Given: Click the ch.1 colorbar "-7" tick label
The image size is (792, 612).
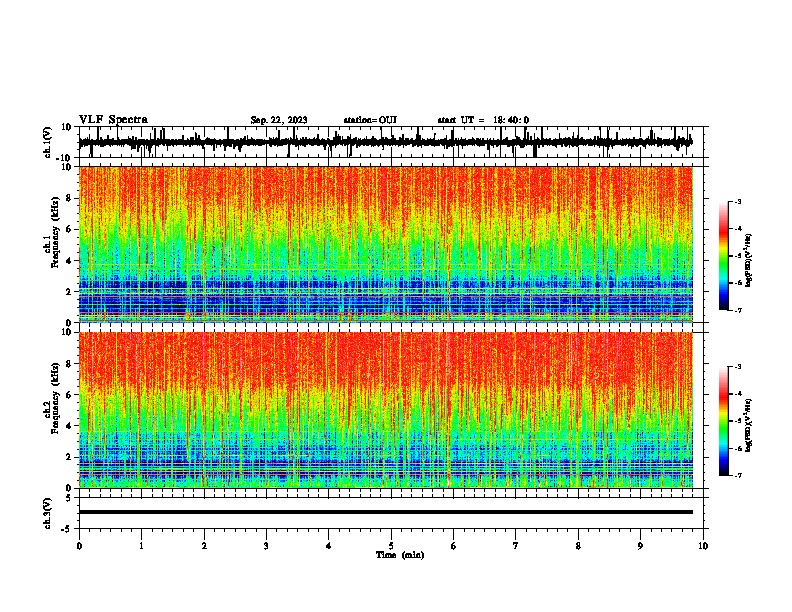Looking at the screenshot, I should 738,310.
